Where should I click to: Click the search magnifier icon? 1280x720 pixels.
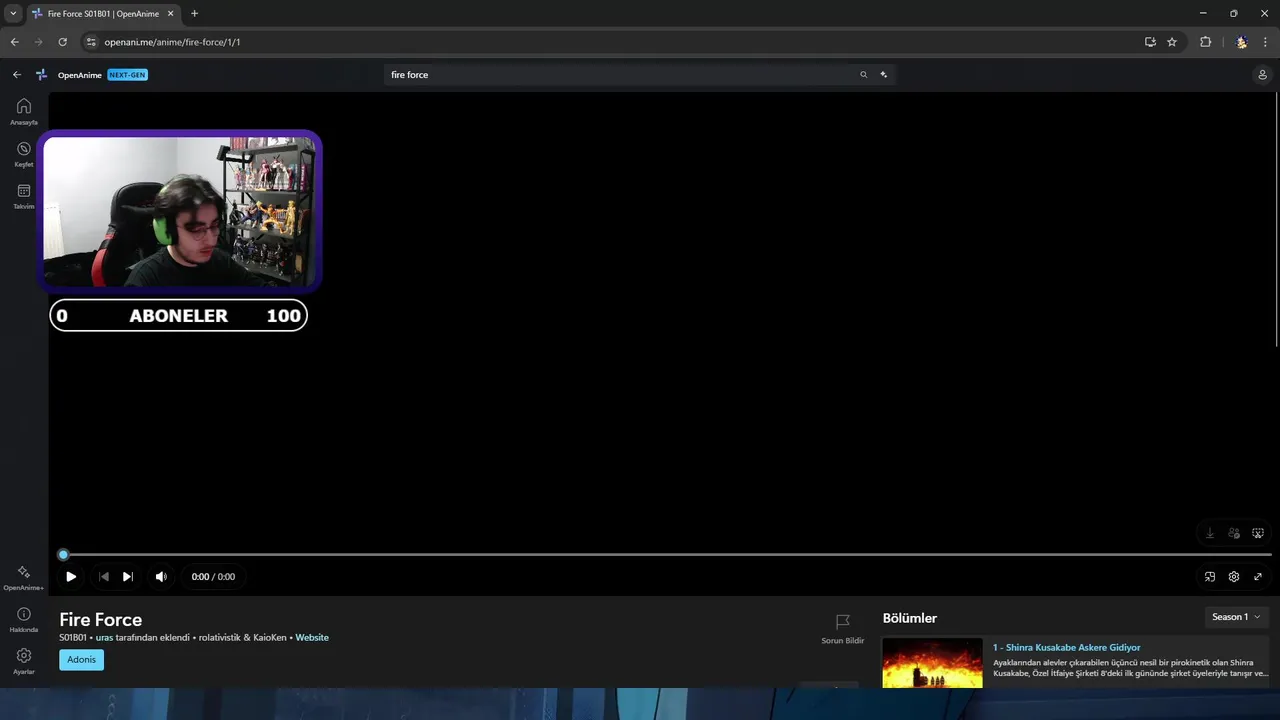(x=864, y=75)
